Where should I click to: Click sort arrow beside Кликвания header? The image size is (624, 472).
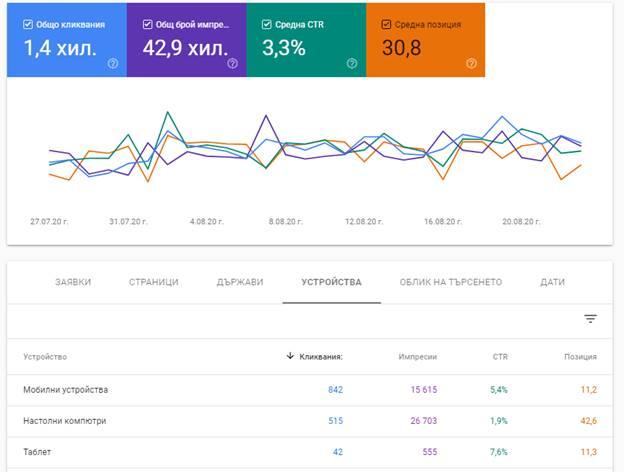[290, 356]
